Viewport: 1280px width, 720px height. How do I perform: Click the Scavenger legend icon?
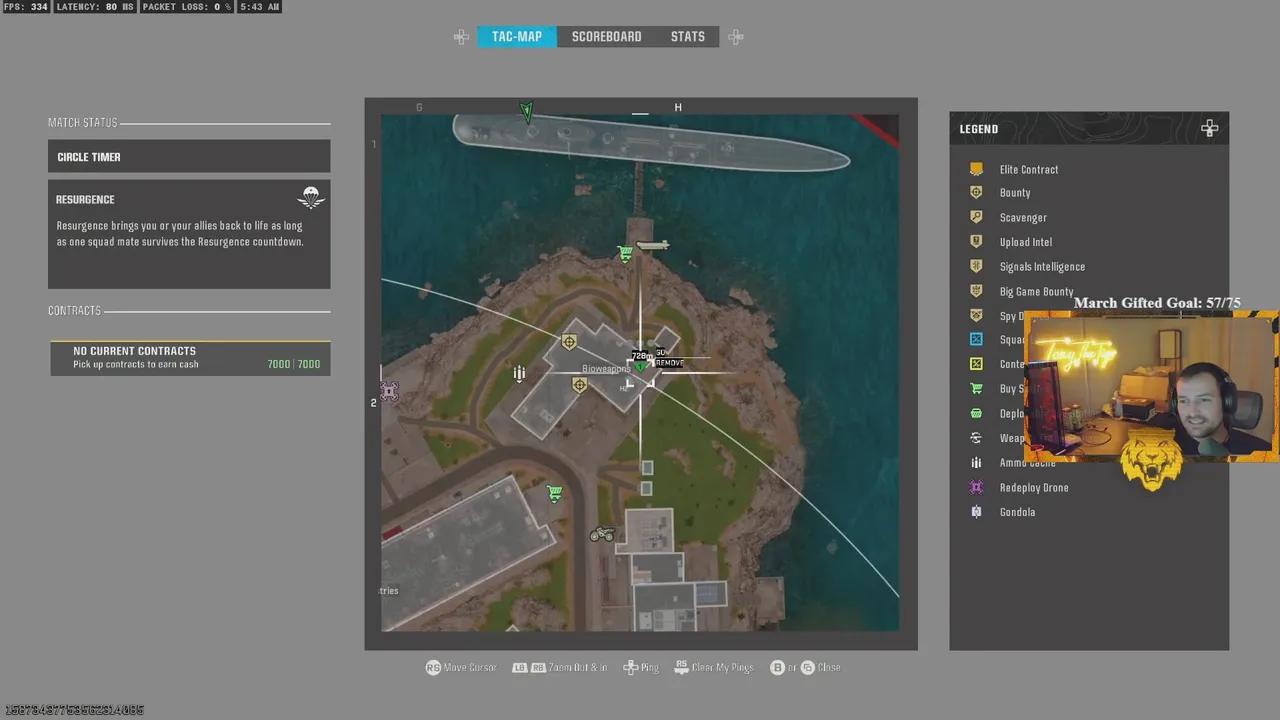[x=976, y=217]
